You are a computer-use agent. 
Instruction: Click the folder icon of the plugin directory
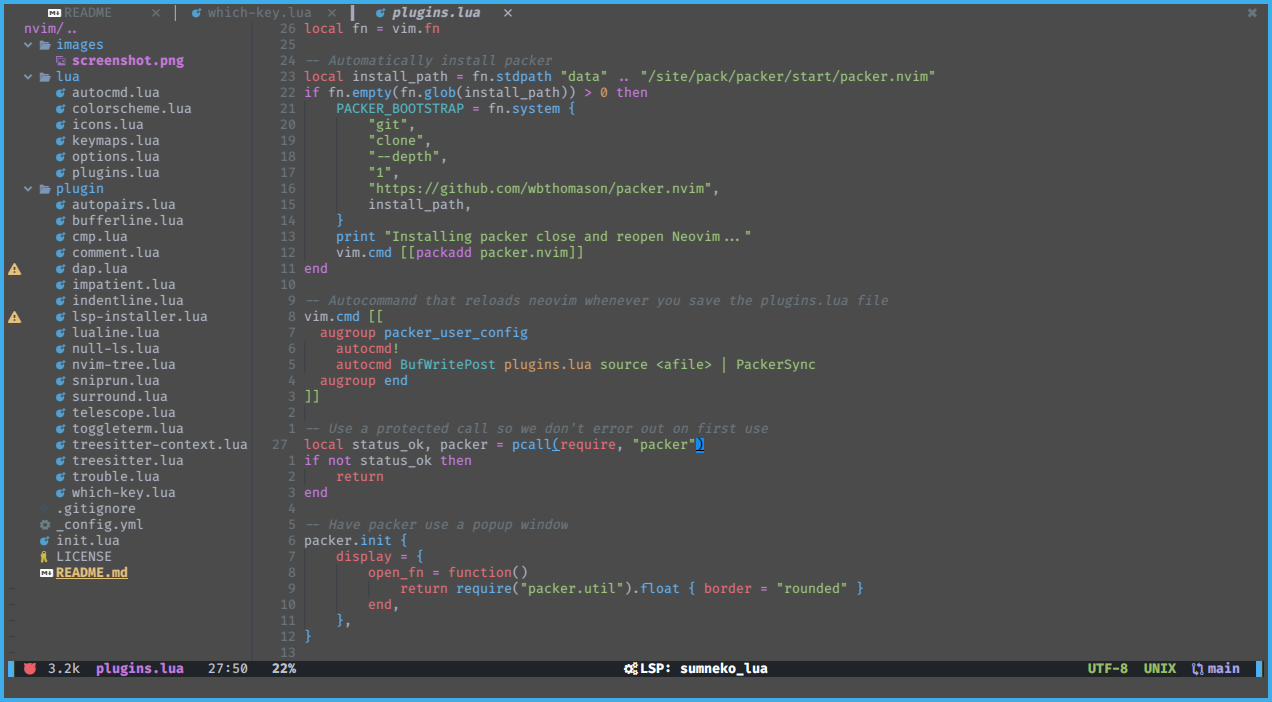(x=45, y=189)
